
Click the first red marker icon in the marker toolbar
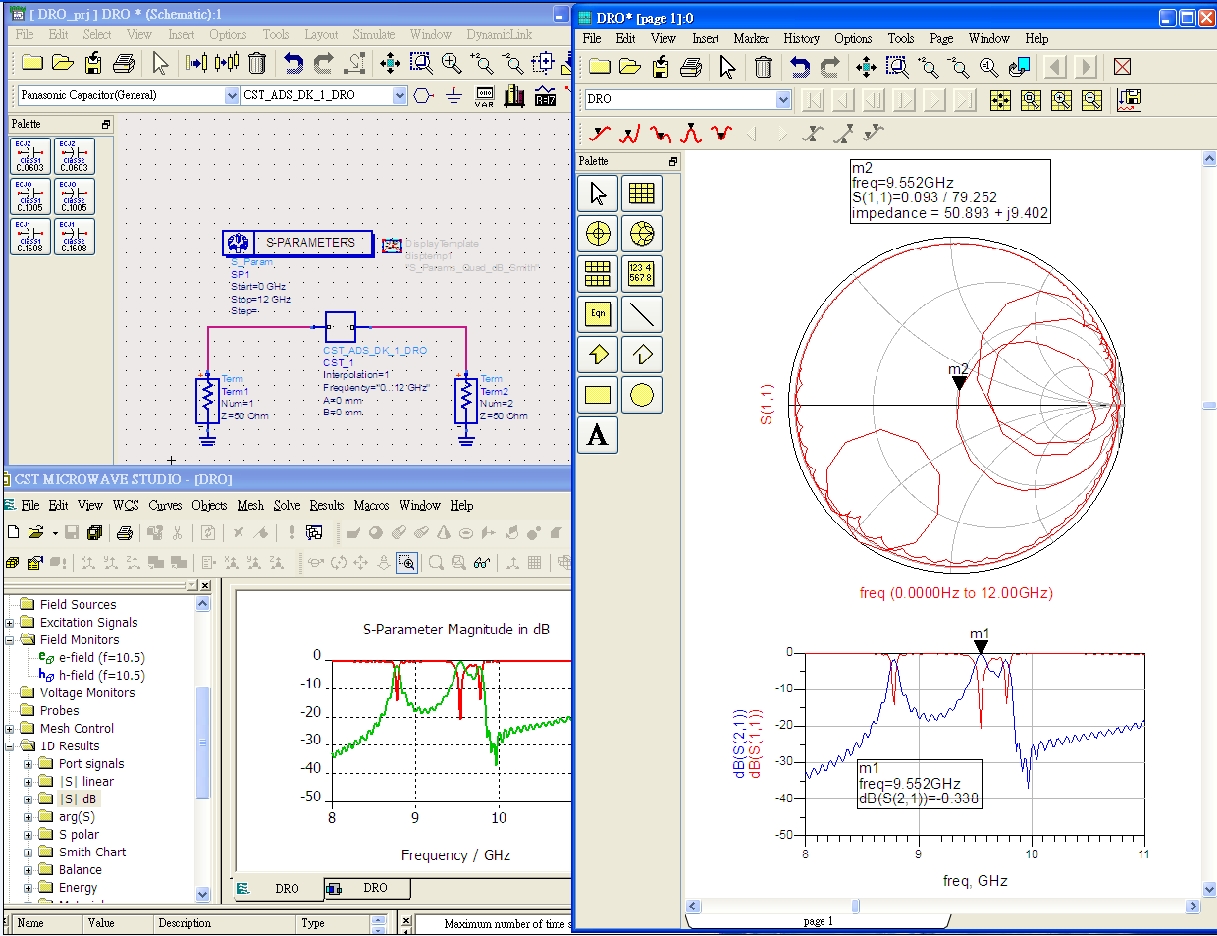click(x=599, y=133)
